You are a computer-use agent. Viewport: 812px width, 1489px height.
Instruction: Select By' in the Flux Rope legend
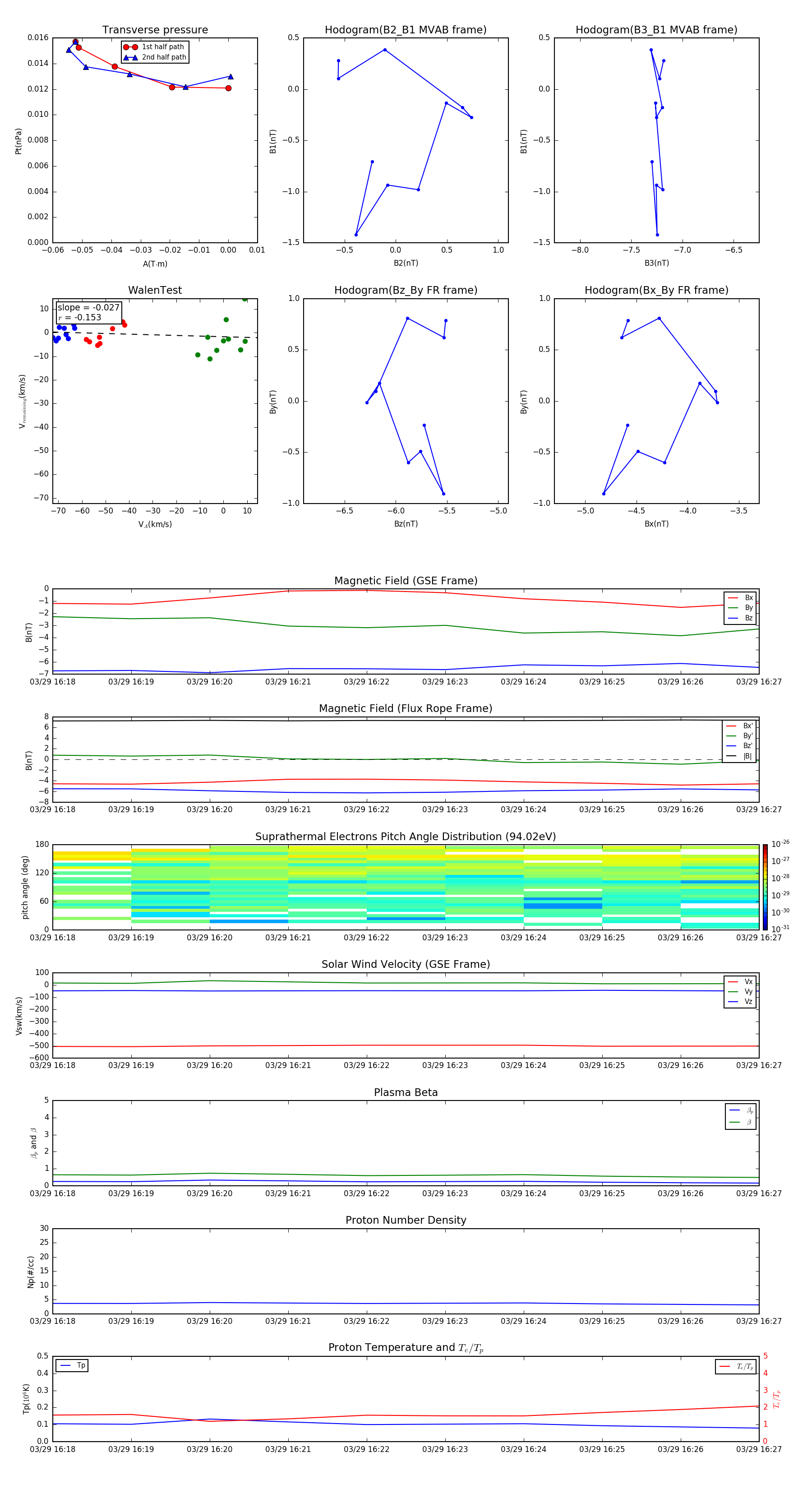click(739, 736)
